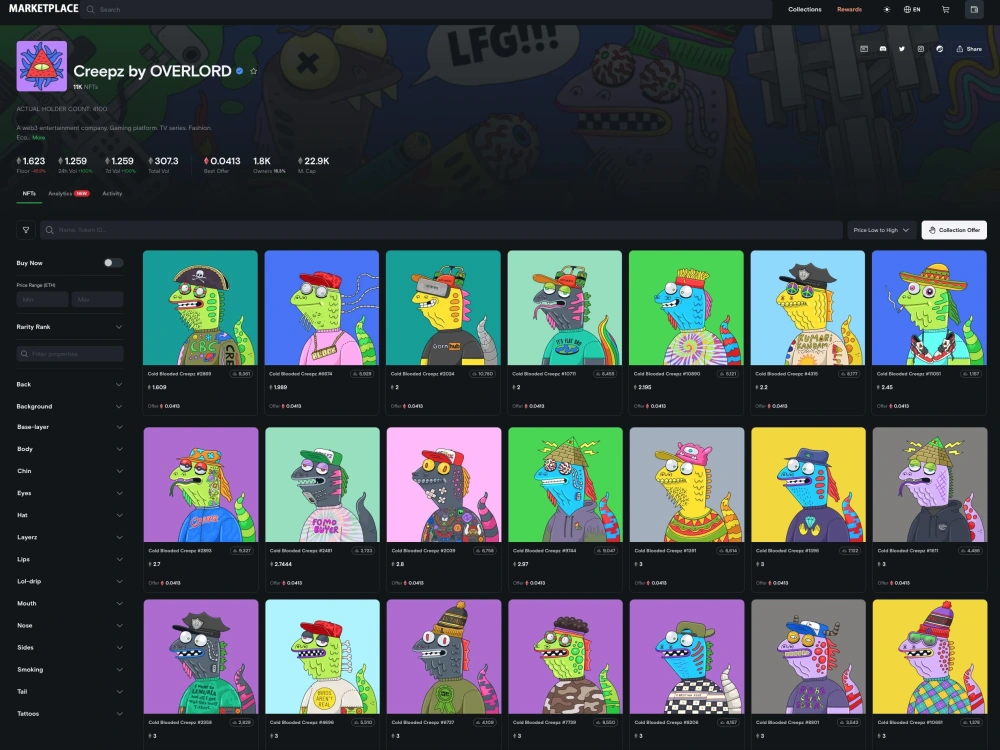
Task: Open the pink background Creepz #2039 thumbnail
Action: pos(444,485)
